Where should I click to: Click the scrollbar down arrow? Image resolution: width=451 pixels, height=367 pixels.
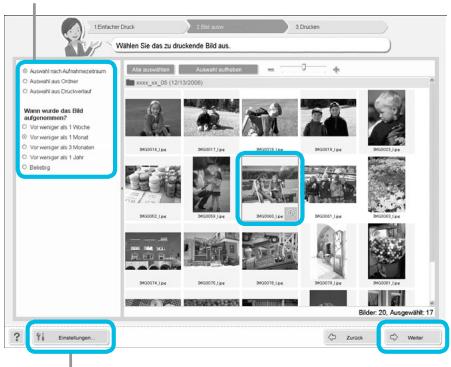tap(432, 303)
